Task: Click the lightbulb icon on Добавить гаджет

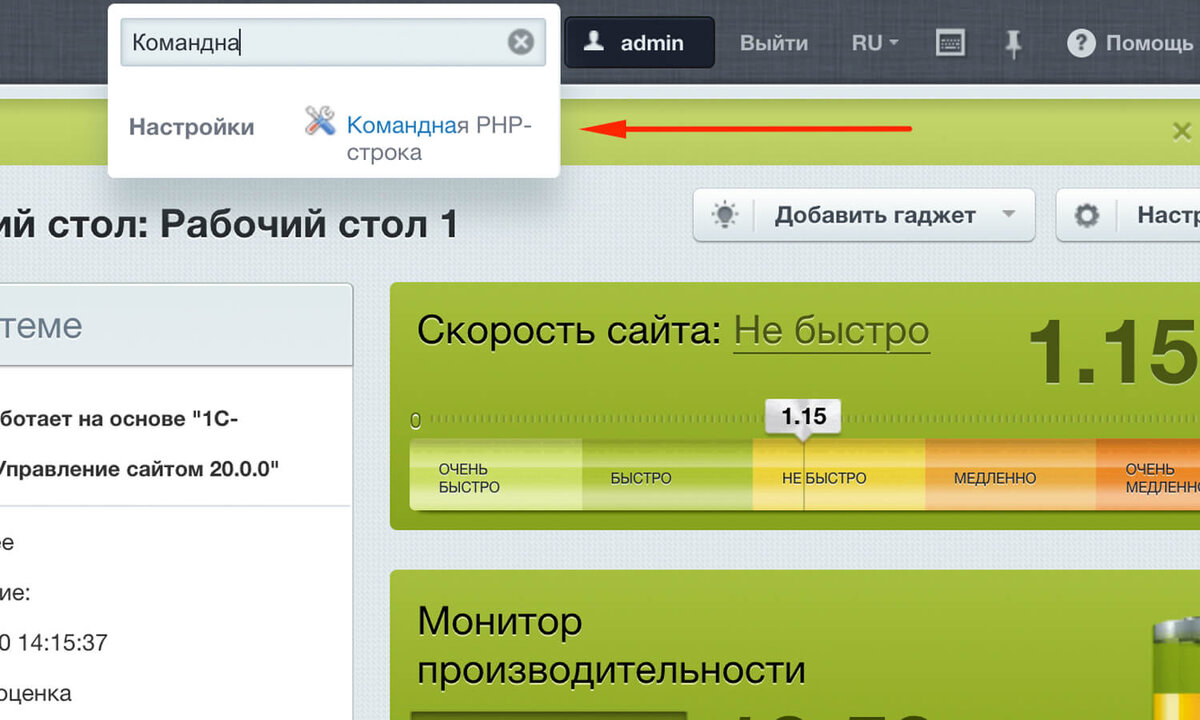Action: pos(724,214)
